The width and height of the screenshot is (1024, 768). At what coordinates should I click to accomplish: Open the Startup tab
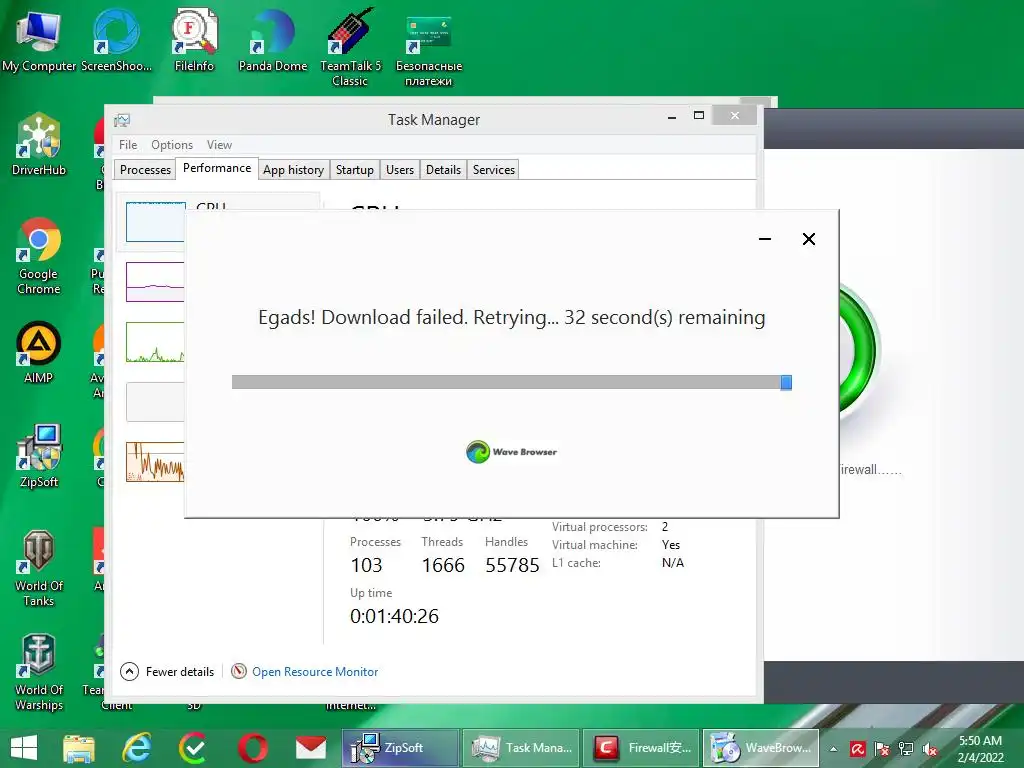point(355,170)
